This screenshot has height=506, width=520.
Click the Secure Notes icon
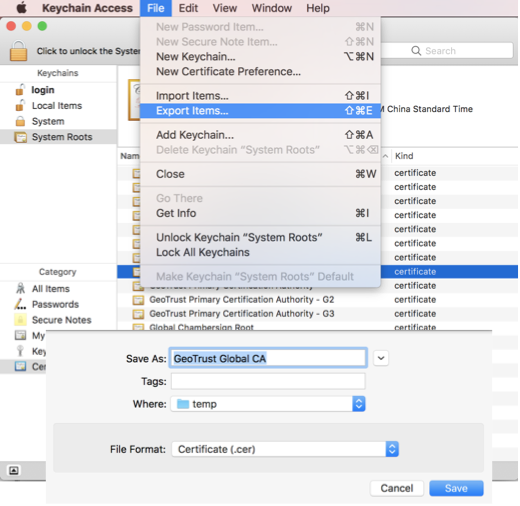20,320
